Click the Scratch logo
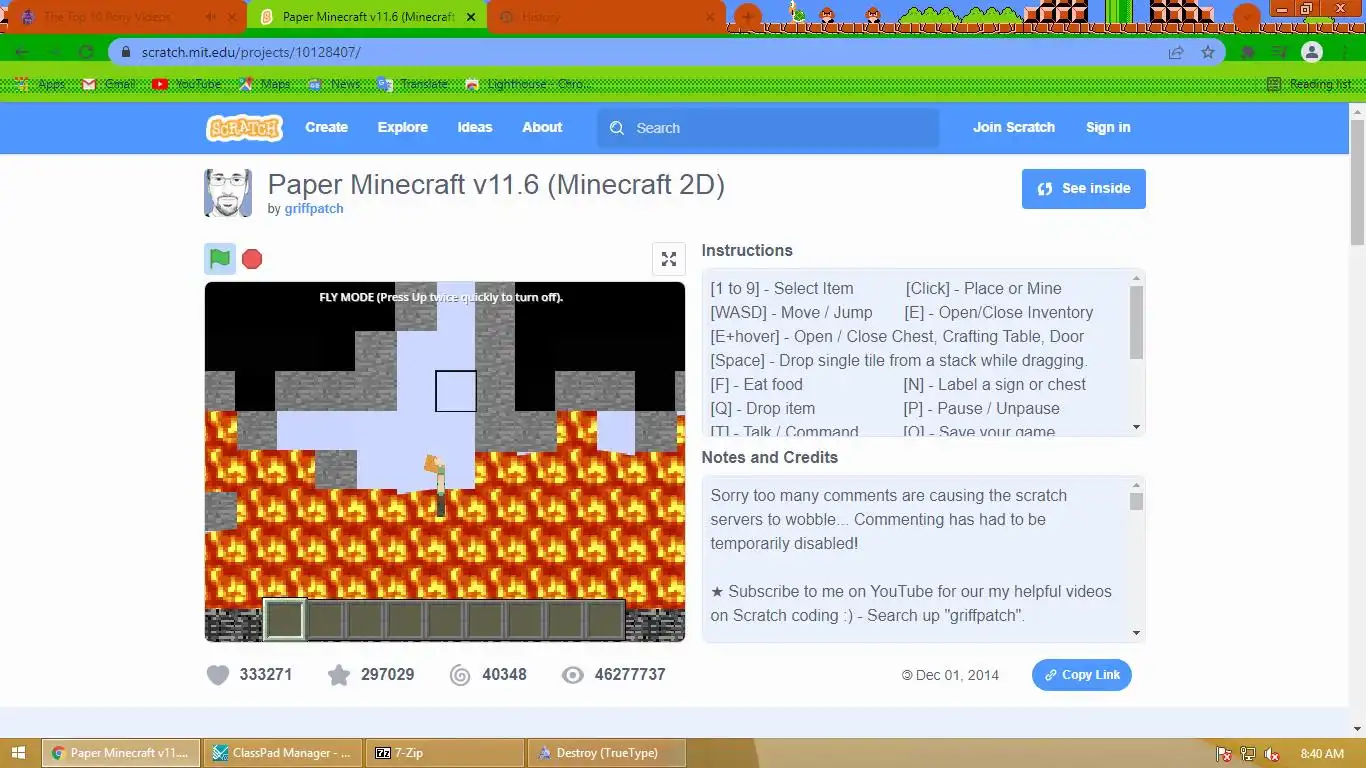The width and height of the screenshot is (1366, 768). tap(244, 127)
